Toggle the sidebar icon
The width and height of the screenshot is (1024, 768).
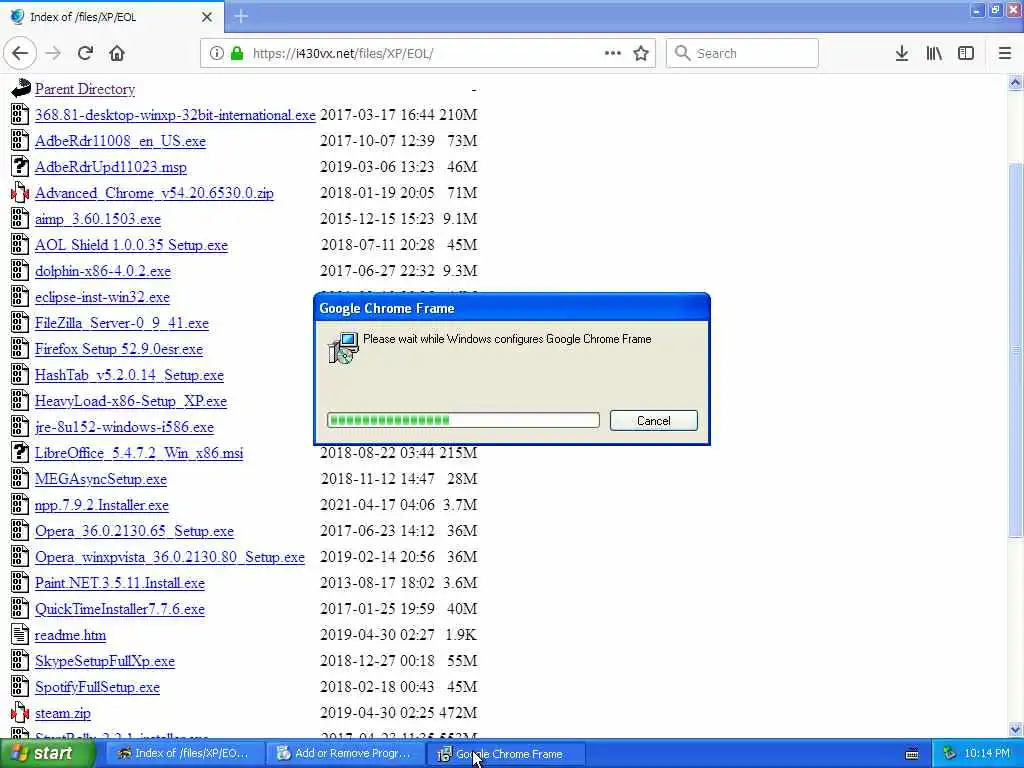[966, 54]
